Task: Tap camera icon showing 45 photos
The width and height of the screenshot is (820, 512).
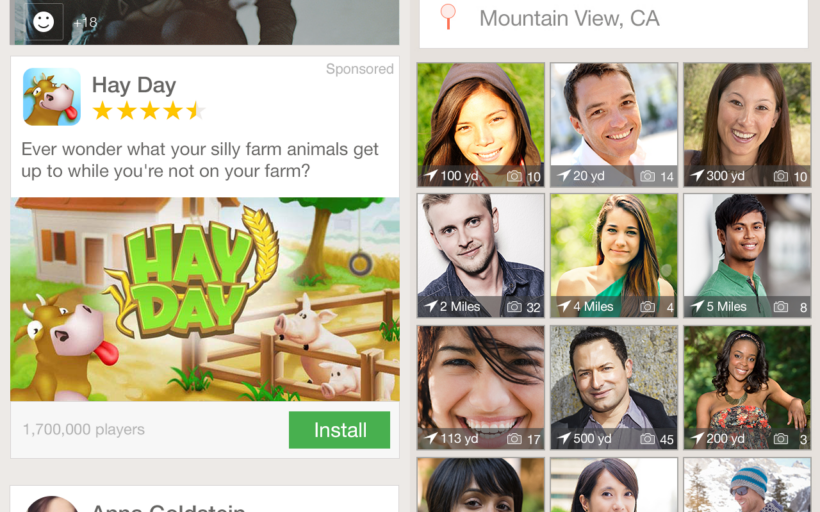Action: pos(647,438)
